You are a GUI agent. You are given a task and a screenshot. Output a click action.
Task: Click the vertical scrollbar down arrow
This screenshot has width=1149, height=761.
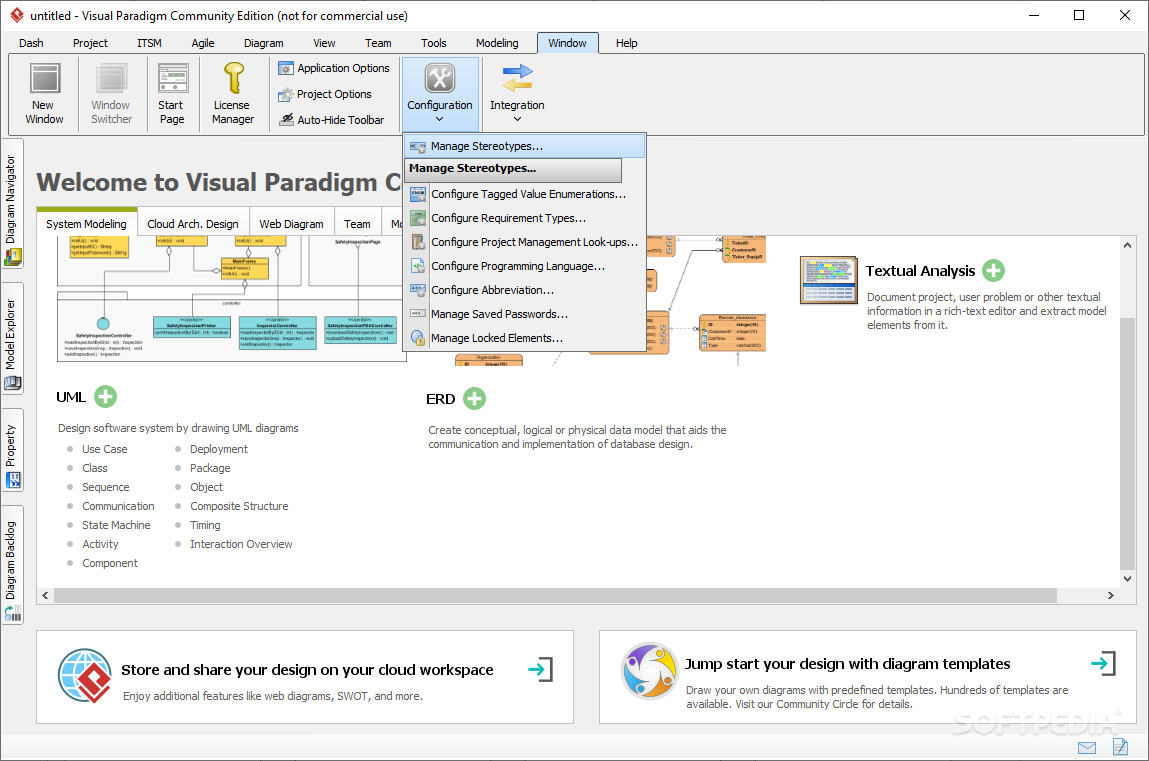click(1128, 579)
